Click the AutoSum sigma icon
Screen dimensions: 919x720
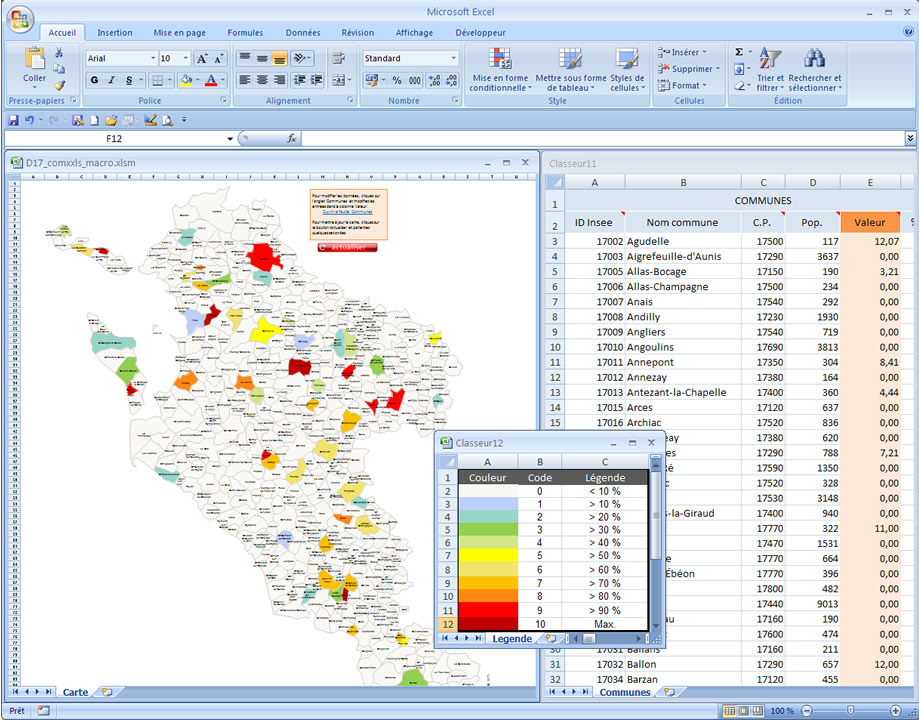tap(739, 52)
